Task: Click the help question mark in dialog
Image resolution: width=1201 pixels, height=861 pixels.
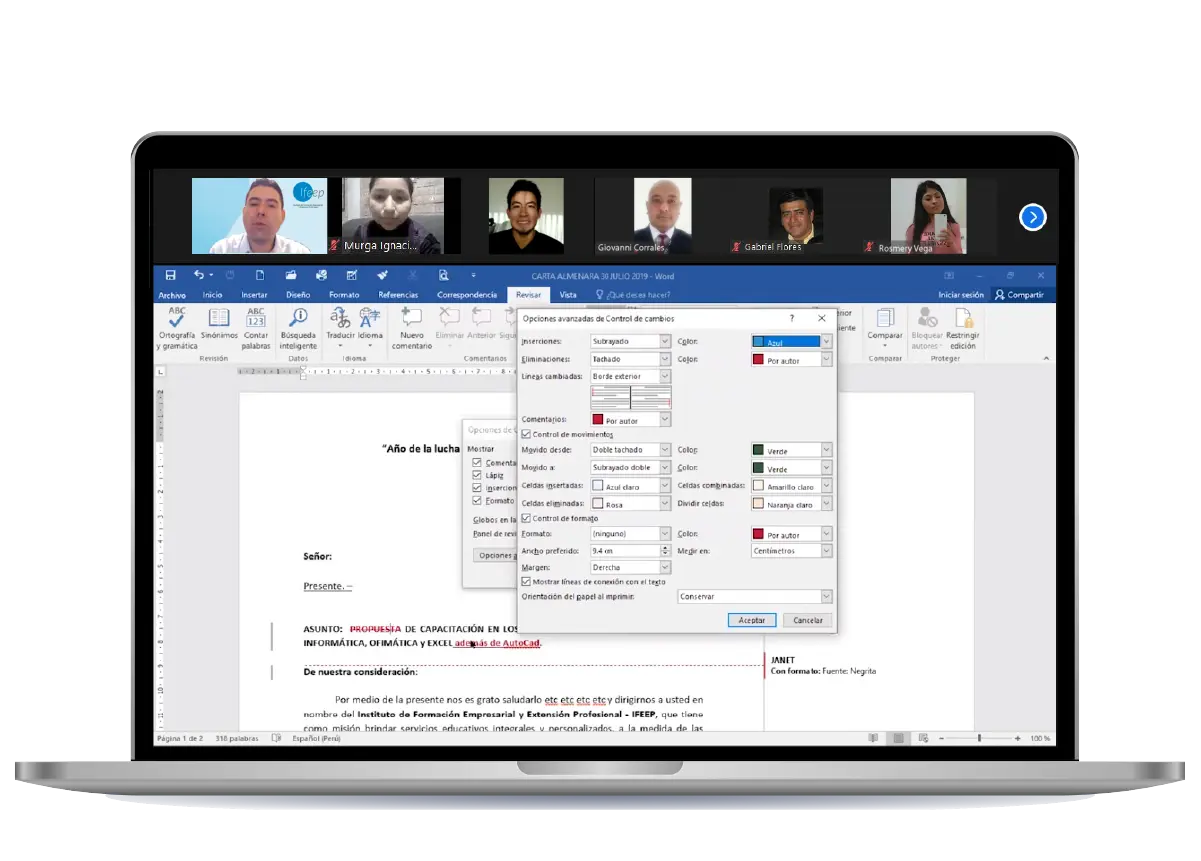Action: 792,318
